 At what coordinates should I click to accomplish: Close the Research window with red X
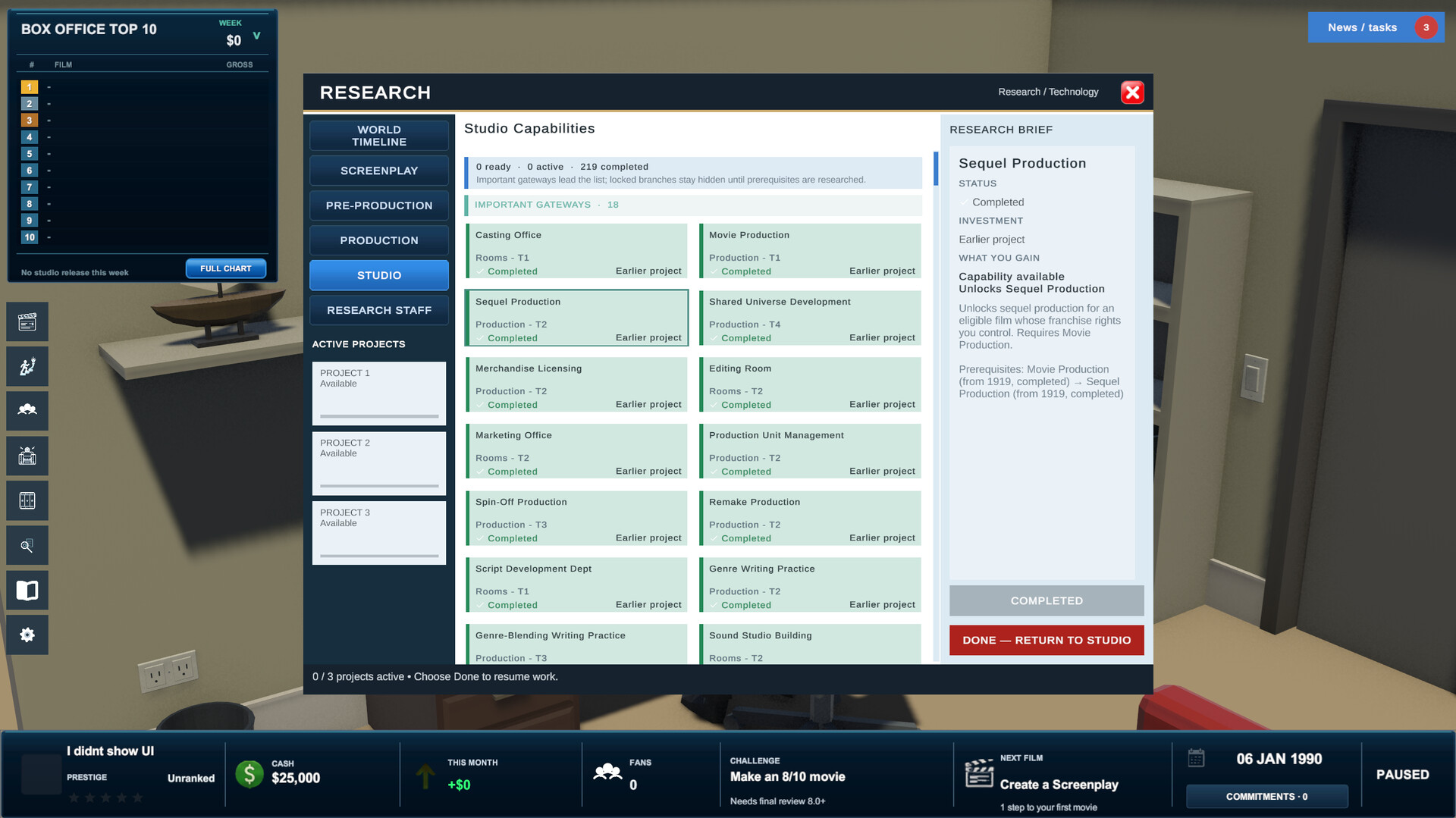click(1132, 92)
